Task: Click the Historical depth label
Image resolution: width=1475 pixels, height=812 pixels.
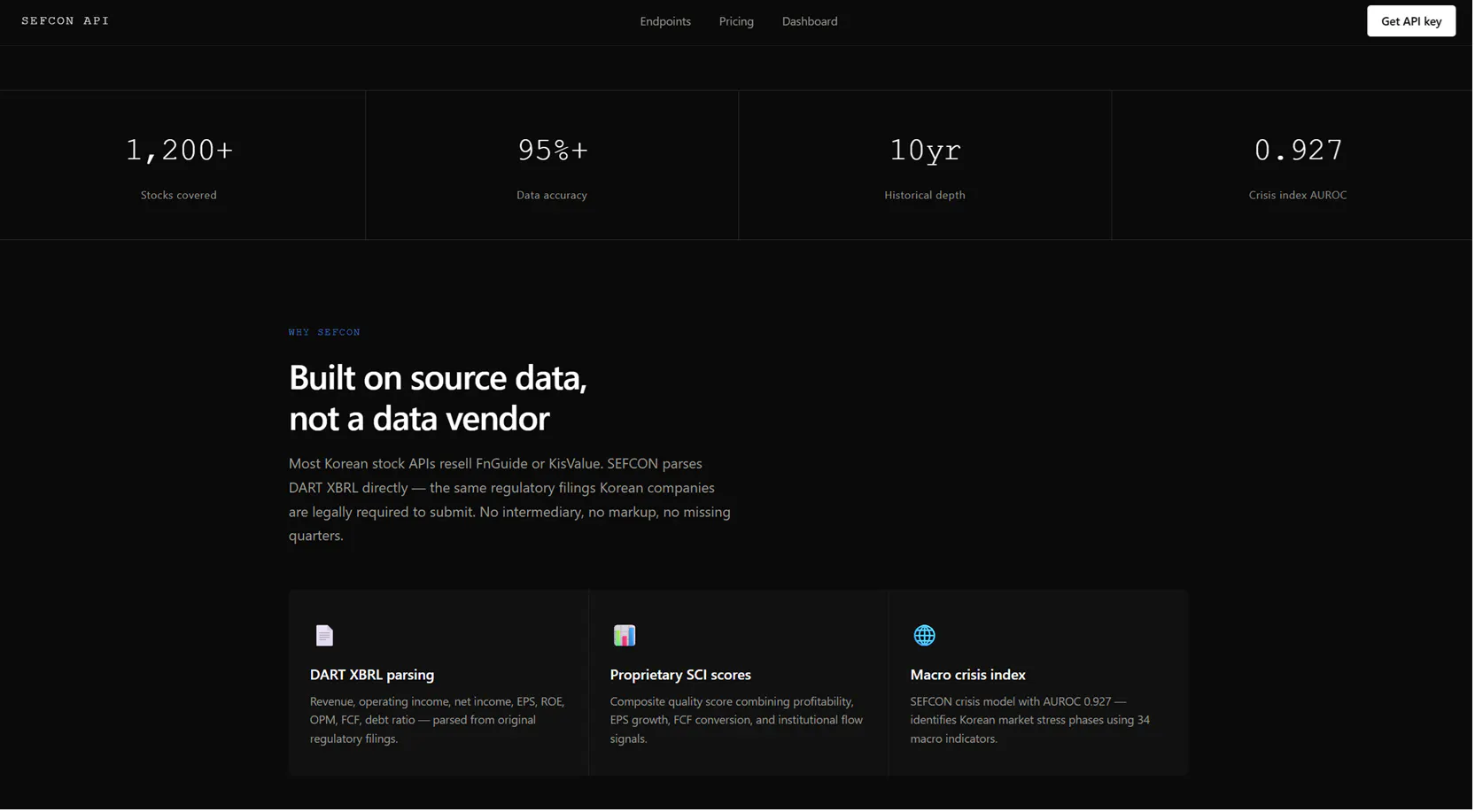Action: [927, 196]
